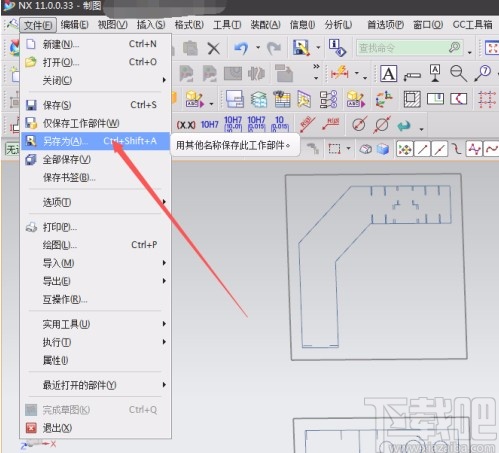The width and height of the screenshot is (499, 453).
Task: Click the first diameter dimension circle icon
Action: 359,125
